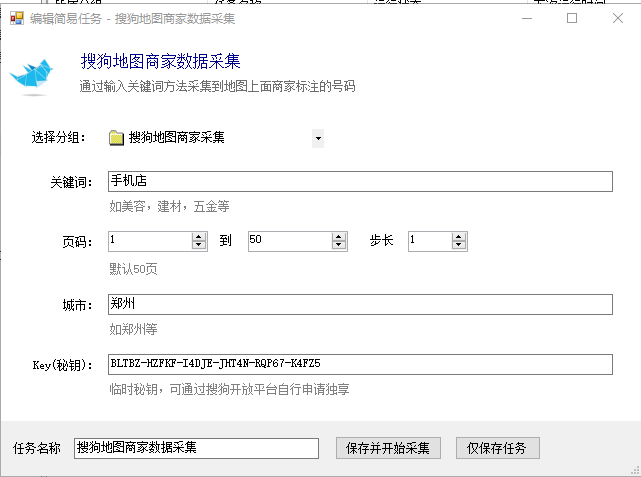Image resolution: width=641 pixels, height=477 pixels.
Task: Click the 关键词 label
Action: click(72, 182)
